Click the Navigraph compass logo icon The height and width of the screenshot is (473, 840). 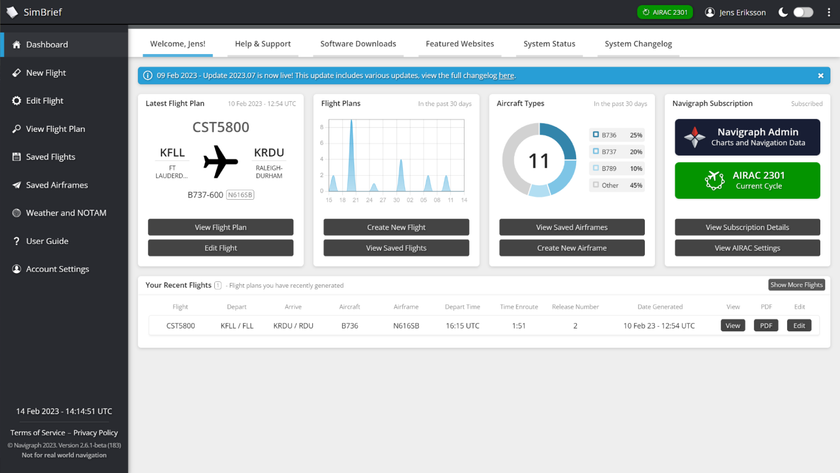tap(694, 137)
